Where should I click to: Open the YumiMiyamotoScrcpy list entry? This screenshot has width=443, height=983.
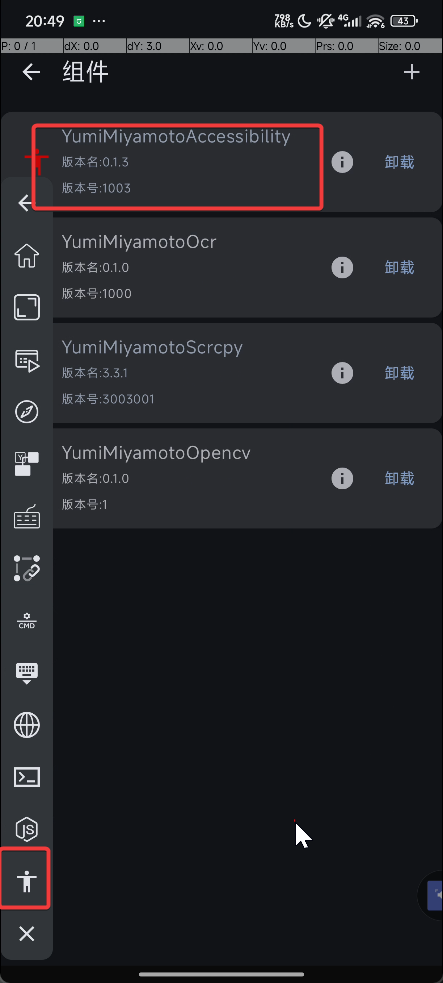pos(222,372)
